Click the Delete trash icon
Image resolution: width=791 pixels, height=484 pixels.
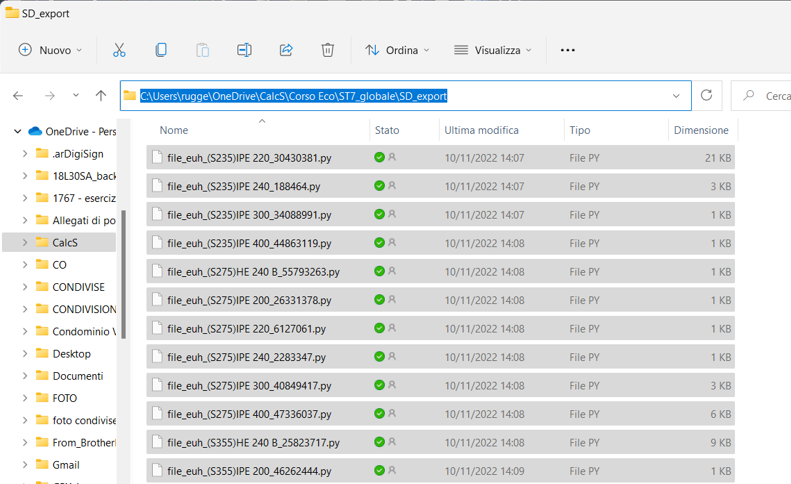327,50
